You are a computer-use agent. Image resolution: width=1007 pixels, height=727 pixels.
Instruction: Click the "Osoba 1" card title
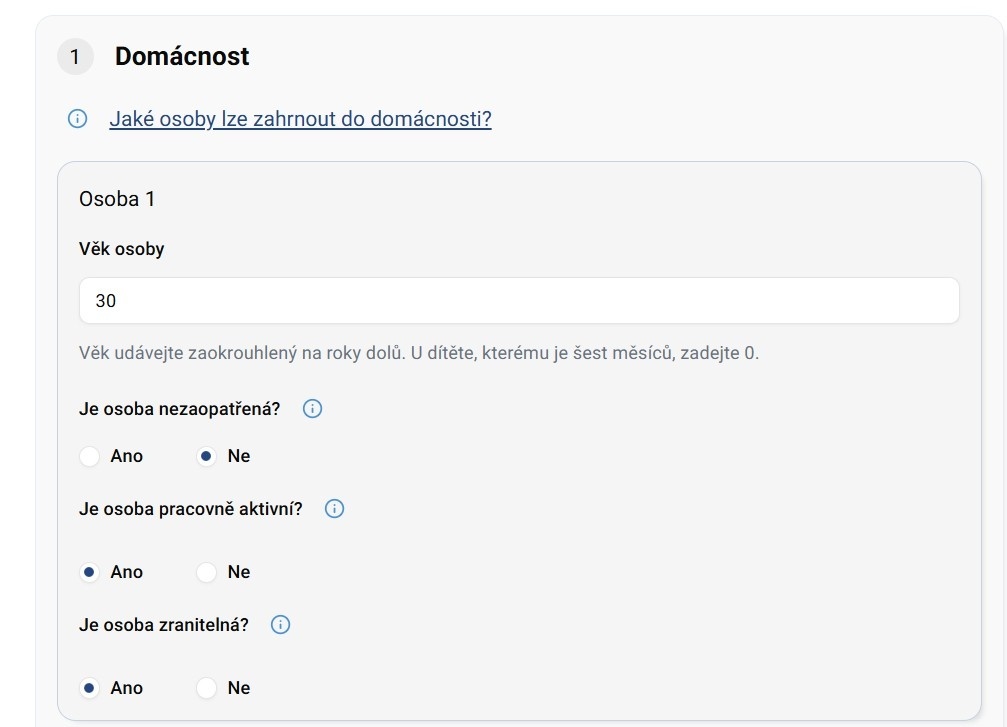[117, 199]
